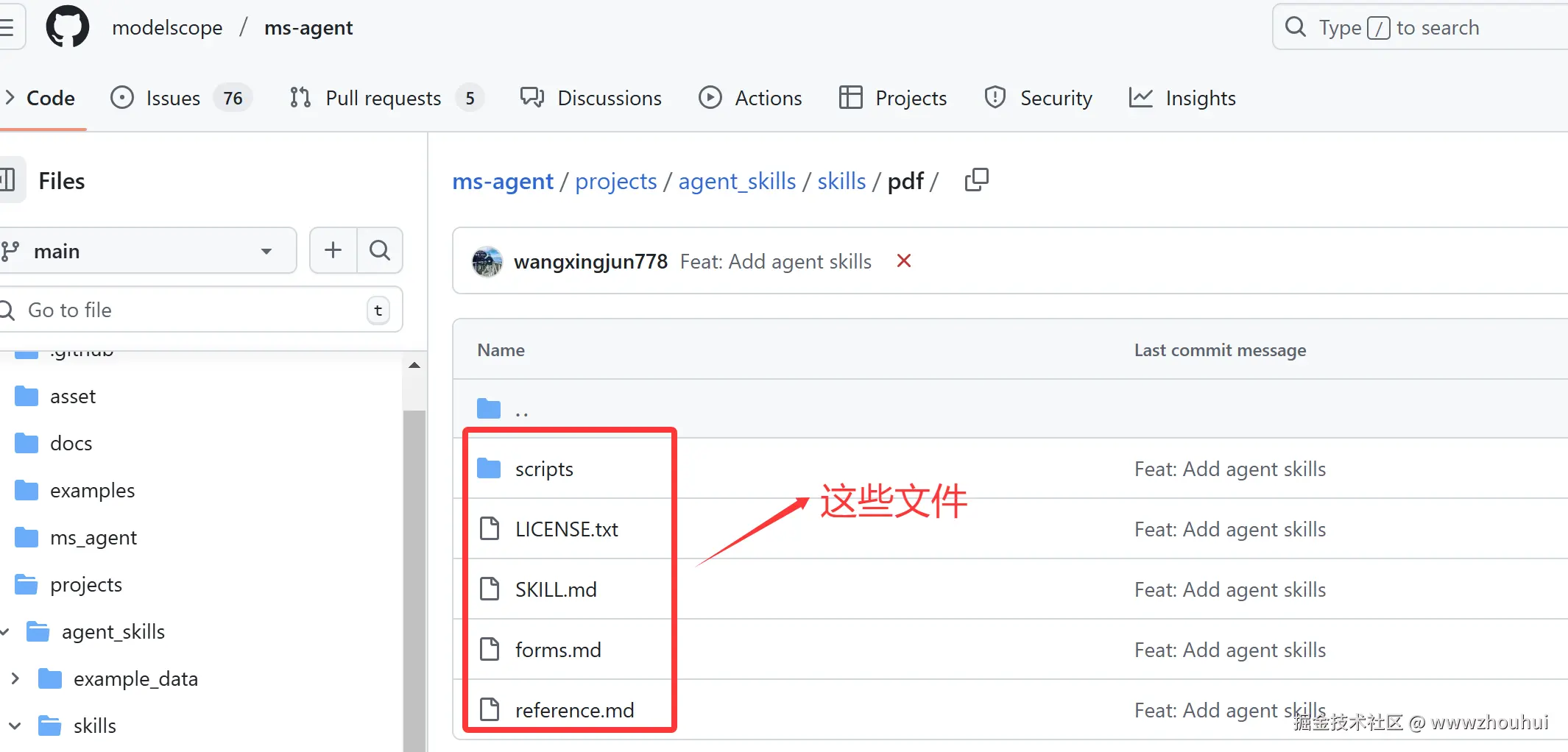Collapse the skills folder chevron
Viewport: 1568px width, 752px height.
tap(15, 726)
